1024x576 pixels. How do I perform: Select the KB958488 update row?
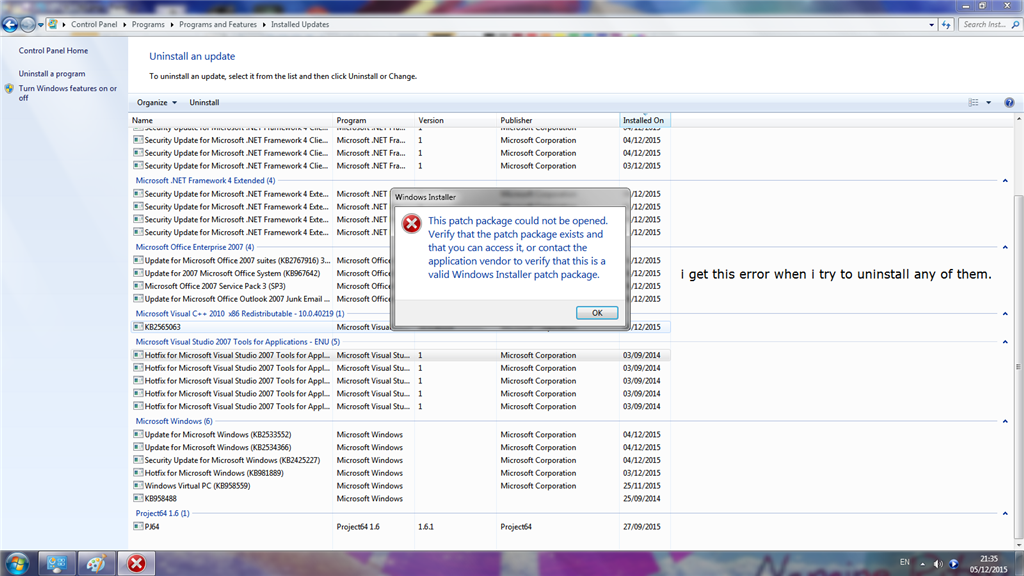401,499
